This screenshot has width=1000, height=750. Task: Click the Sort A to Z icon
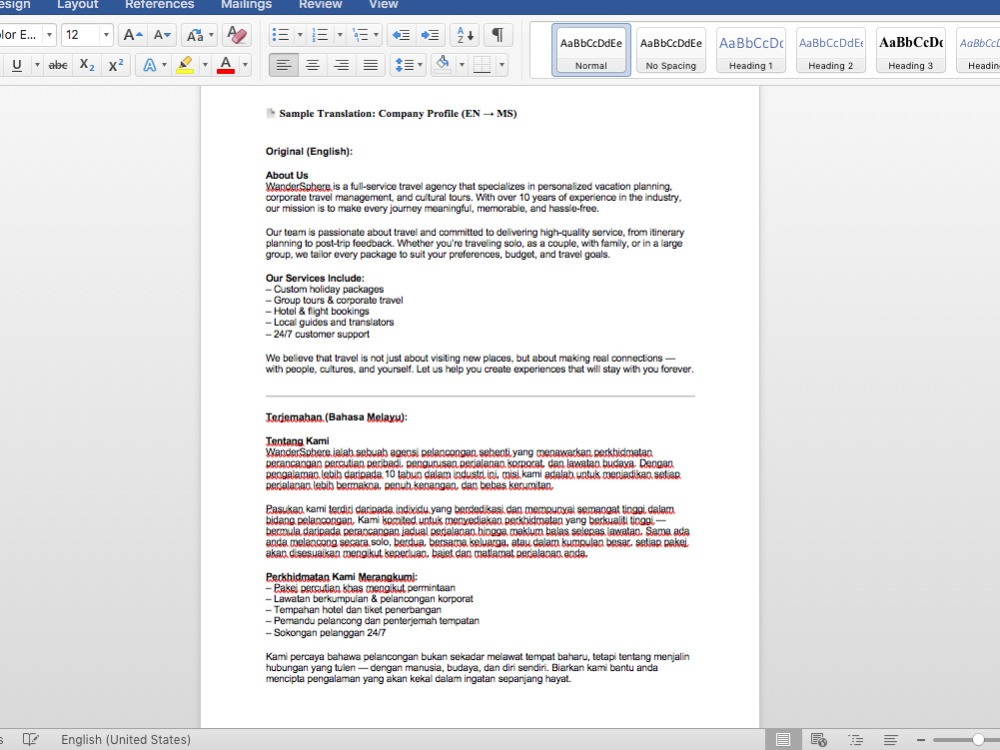[465, 35]
